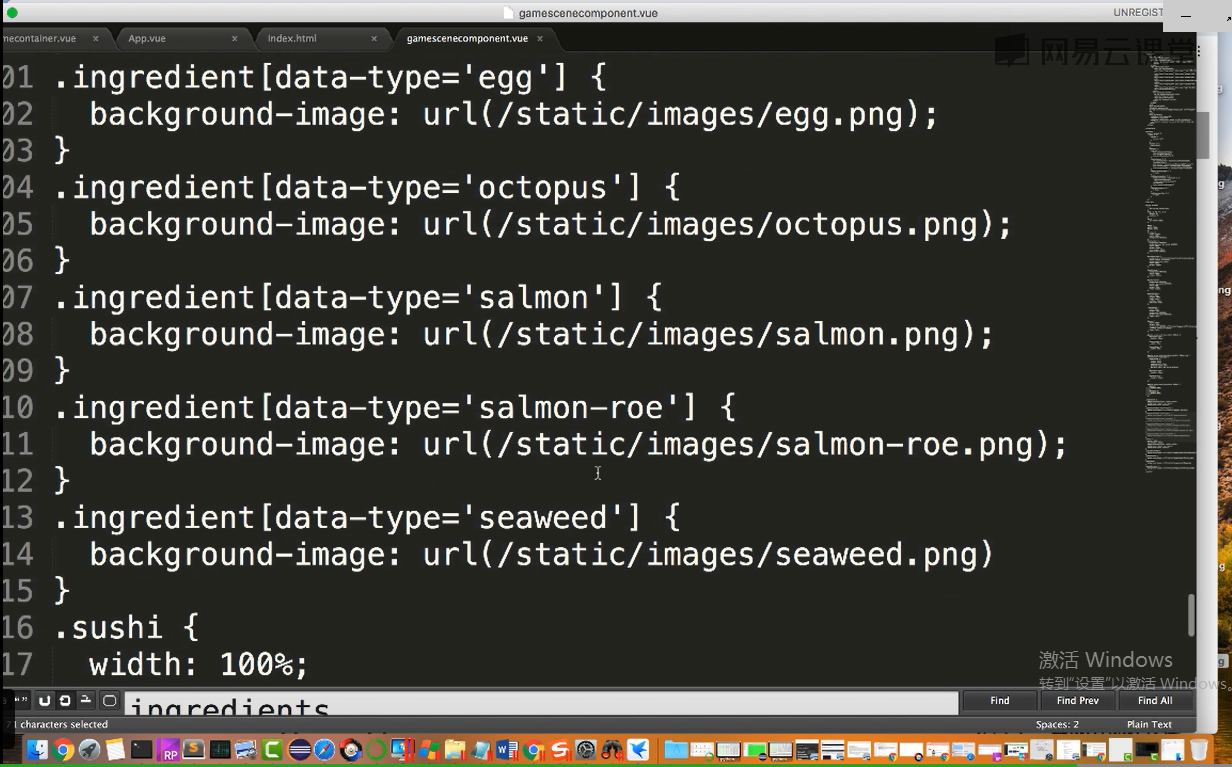Open the red Sogou S icon in dock
Image resolution: width=1232 pixels, height=767 pixels.
(x=560, y=750)
